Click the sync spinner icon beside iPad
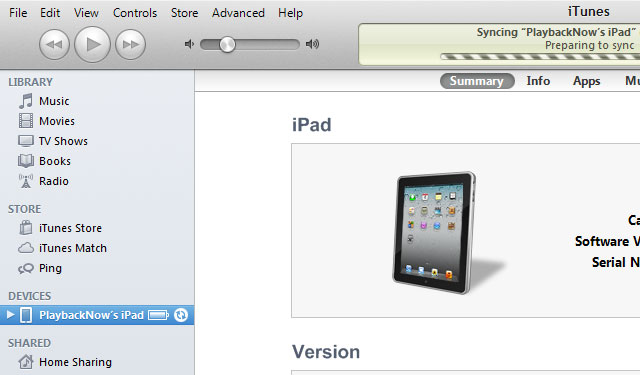 tap(181, 315)
